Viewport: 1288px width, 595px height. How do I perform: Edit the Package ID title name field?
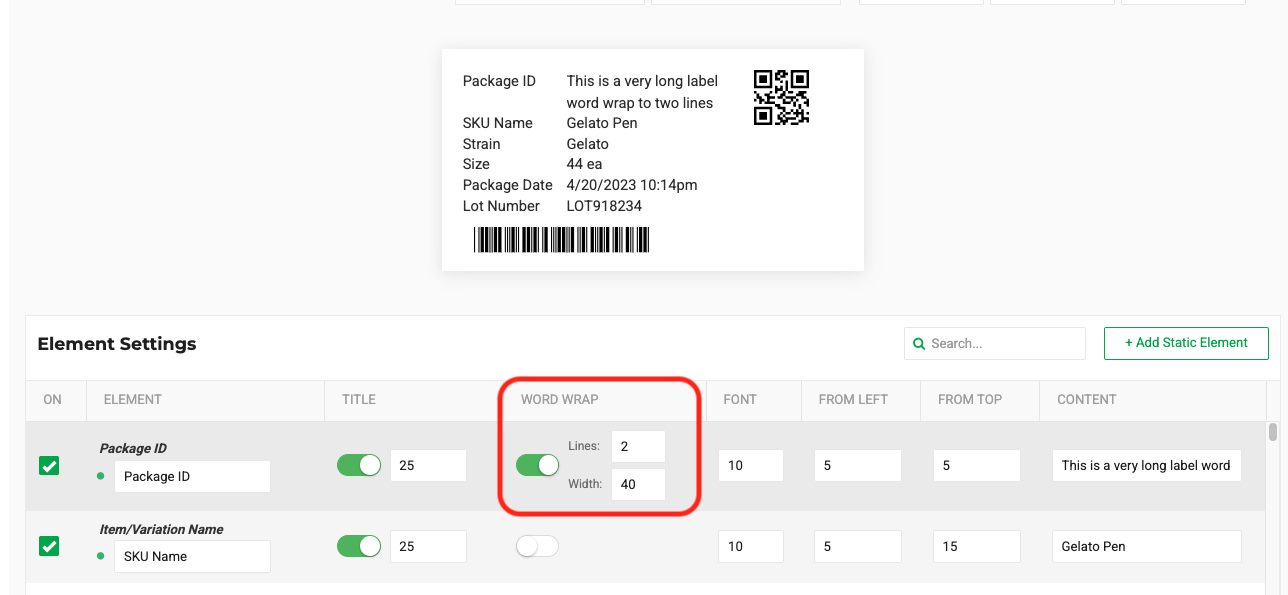click(x=192, y=476)
